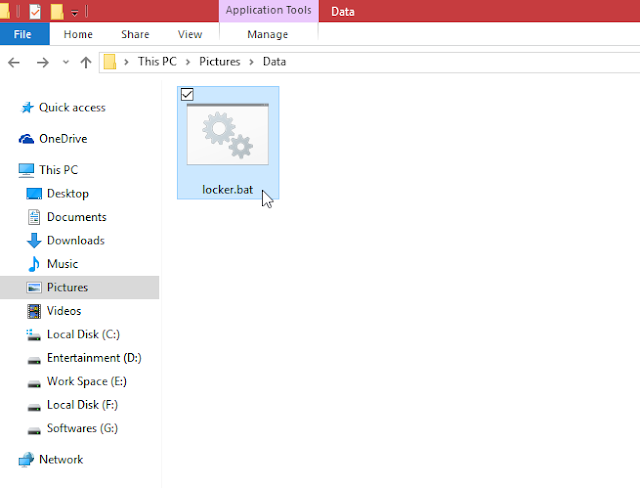Go up one level with Up arrow
This screenshot has width=640, height=488.
click(86, 62)
